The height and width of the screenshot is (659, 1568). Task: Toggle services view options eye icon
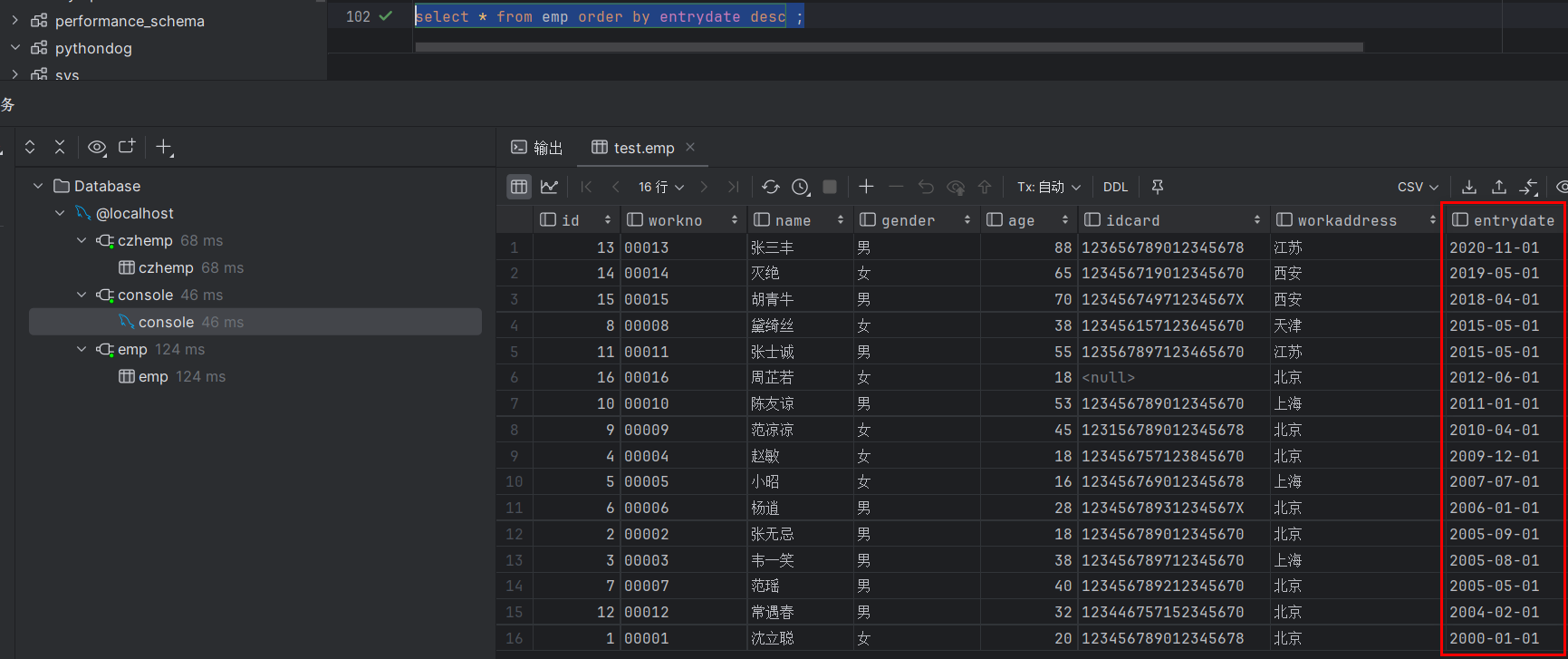coord(97,147)
